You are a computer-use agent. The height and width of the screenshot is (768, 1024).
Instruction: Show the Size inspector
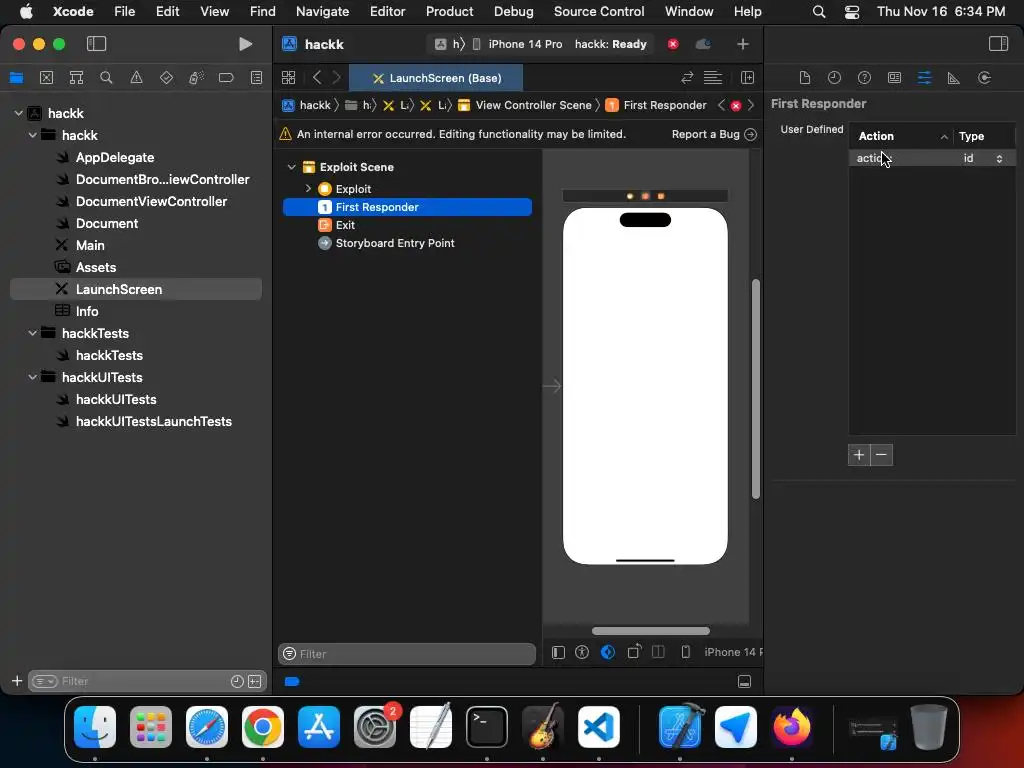[953, 78]
